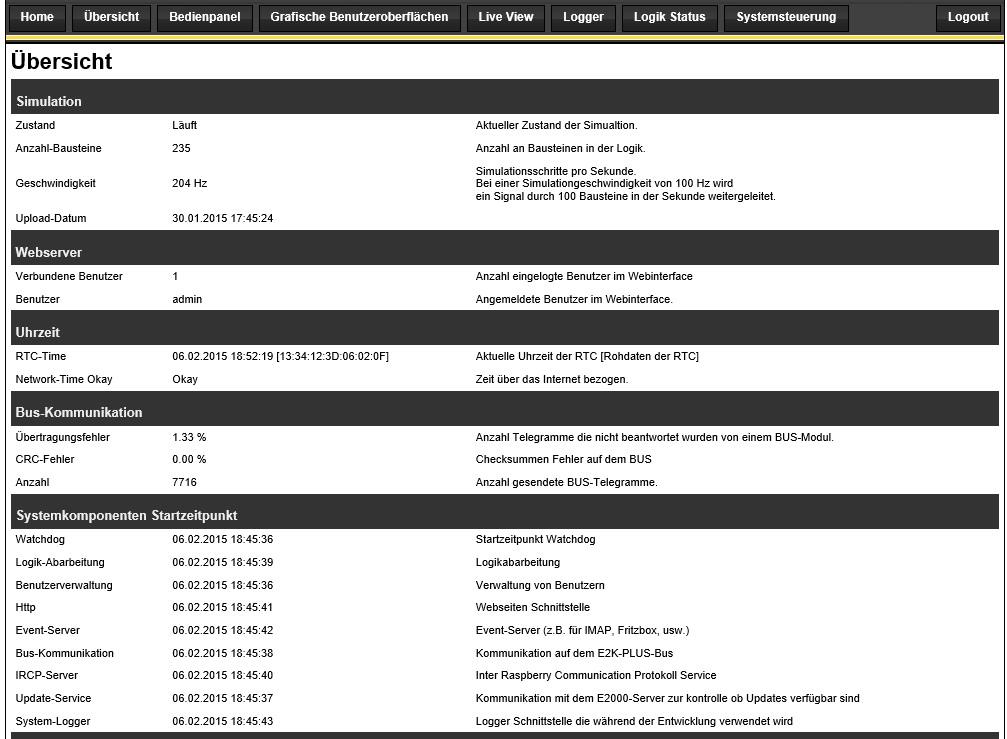Viewport: 1007px width, 739px height.
Task: Click the RTC-Time value with raw data
Action: pyautogui.click(x=280, y=356)
